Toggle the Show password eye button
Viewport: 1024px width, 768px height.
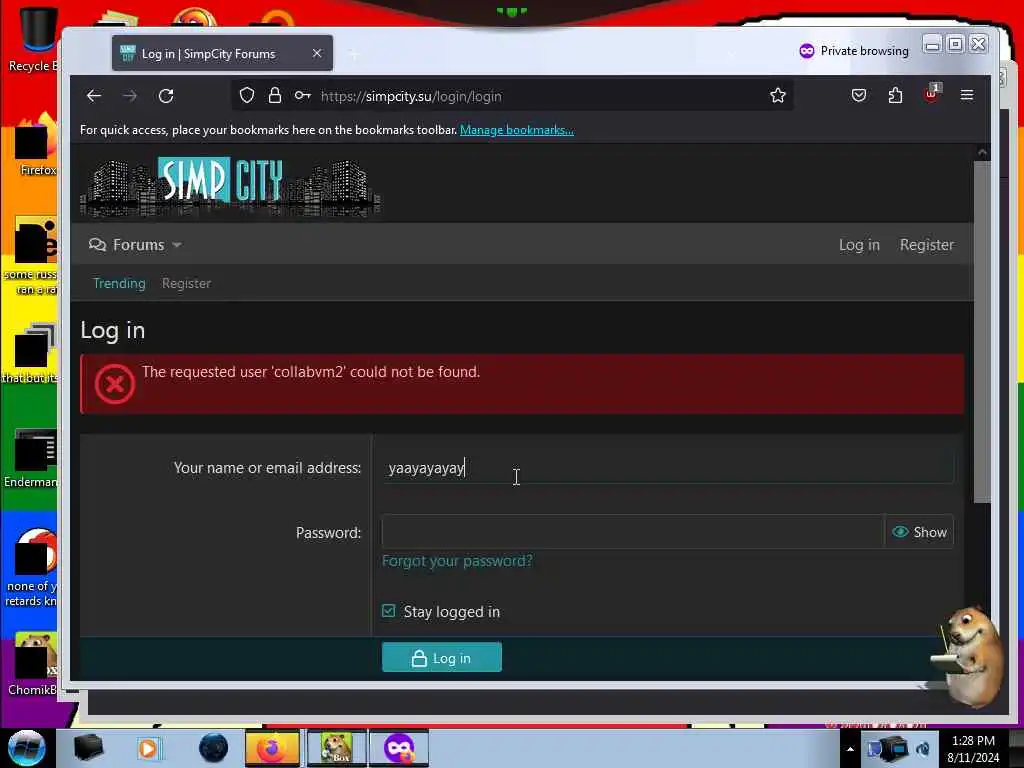pos(919,532)
